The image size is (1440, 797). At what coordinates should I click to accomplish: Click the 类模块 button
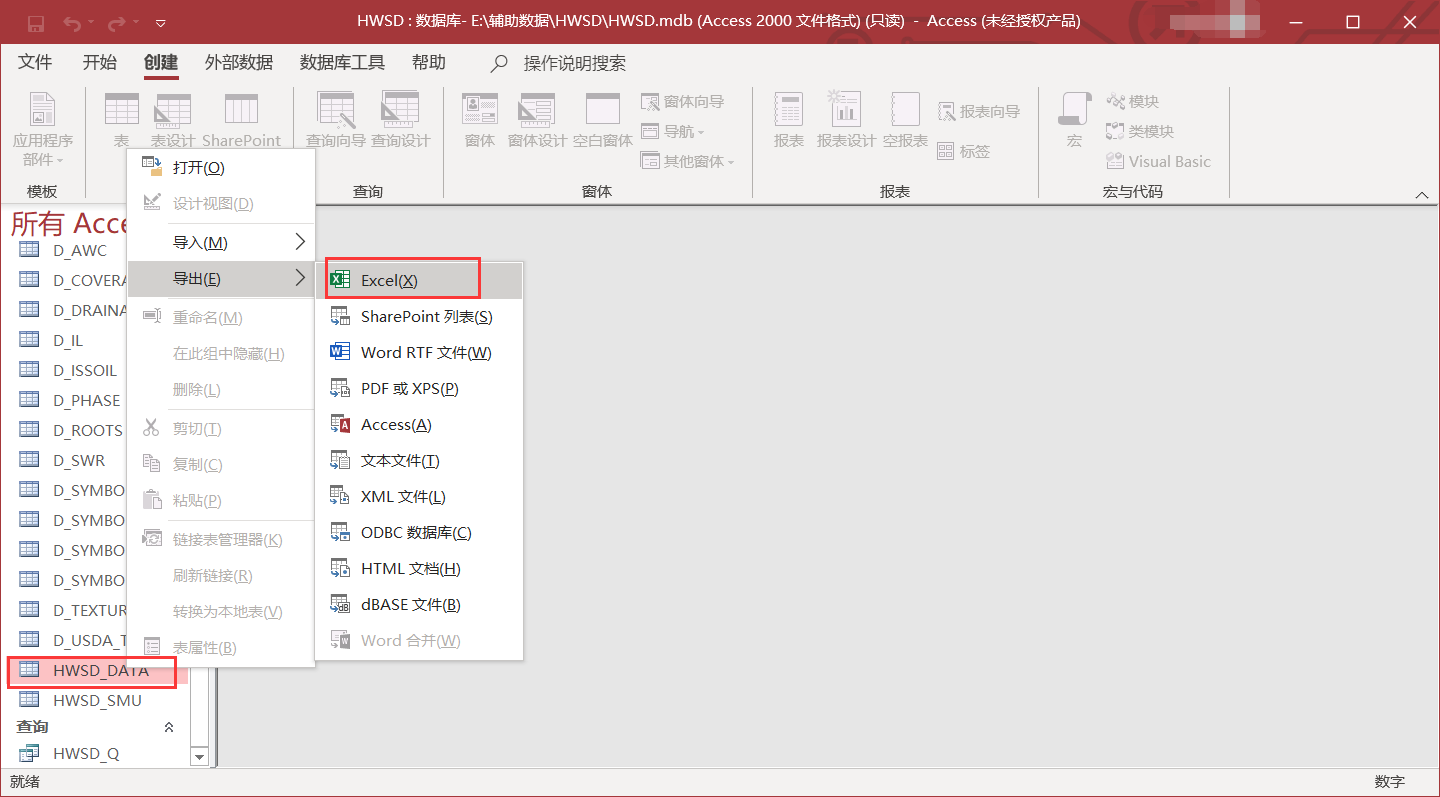pyautogui.click(x=1139, y=131)
